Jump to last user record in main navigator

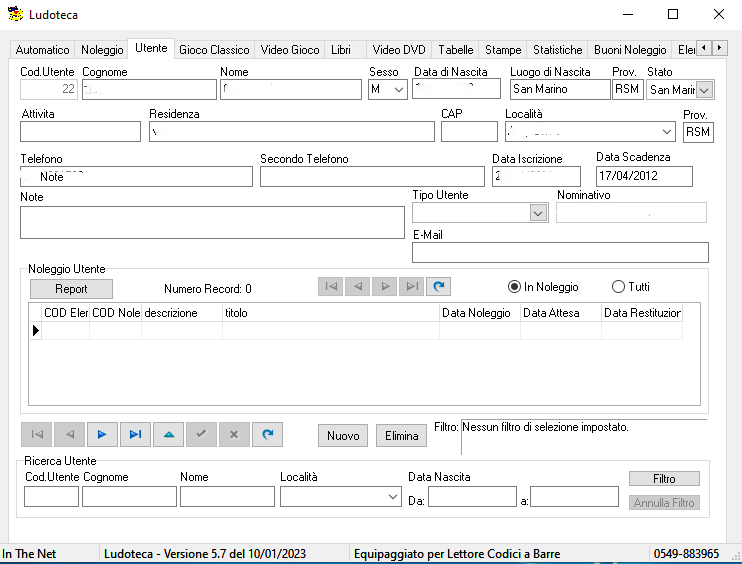pyautogui.click(x=135, y=434)
